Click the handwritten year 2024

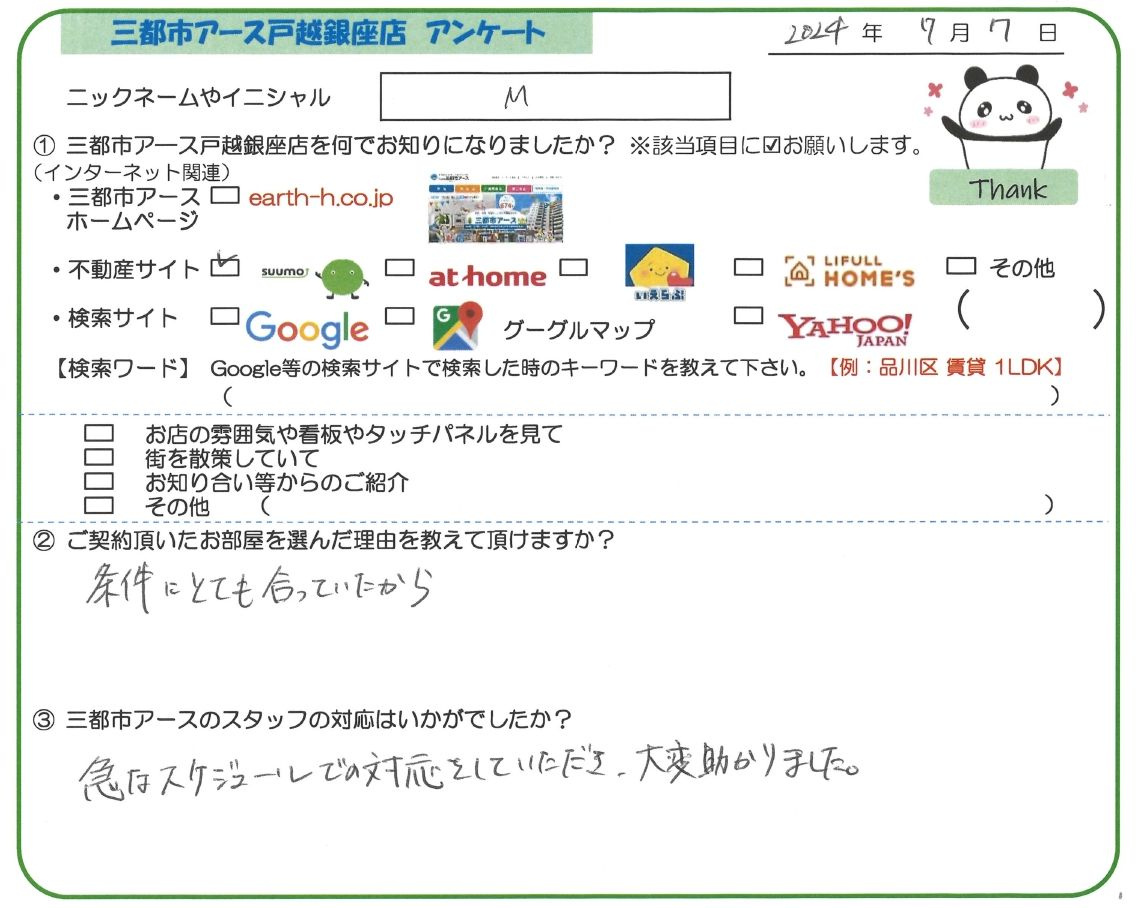[x=816, y=31]
